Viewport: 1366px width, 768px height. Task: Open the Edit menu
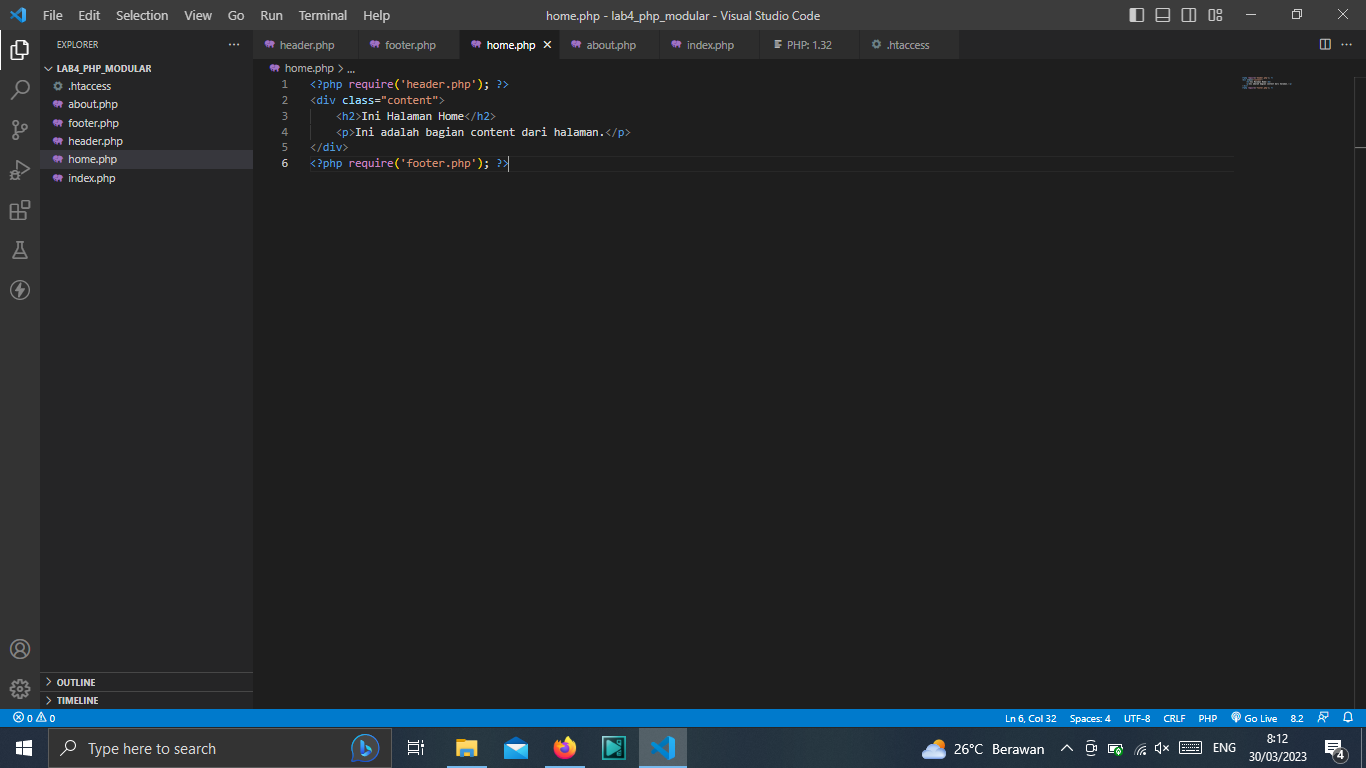[x=89, y=15]
